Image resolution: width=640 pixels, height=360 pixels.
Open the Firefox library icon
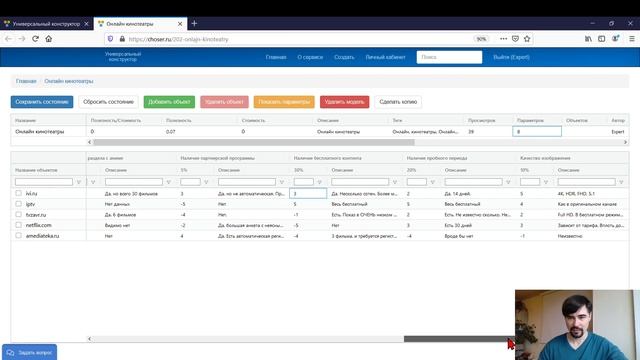click(588, 39)
